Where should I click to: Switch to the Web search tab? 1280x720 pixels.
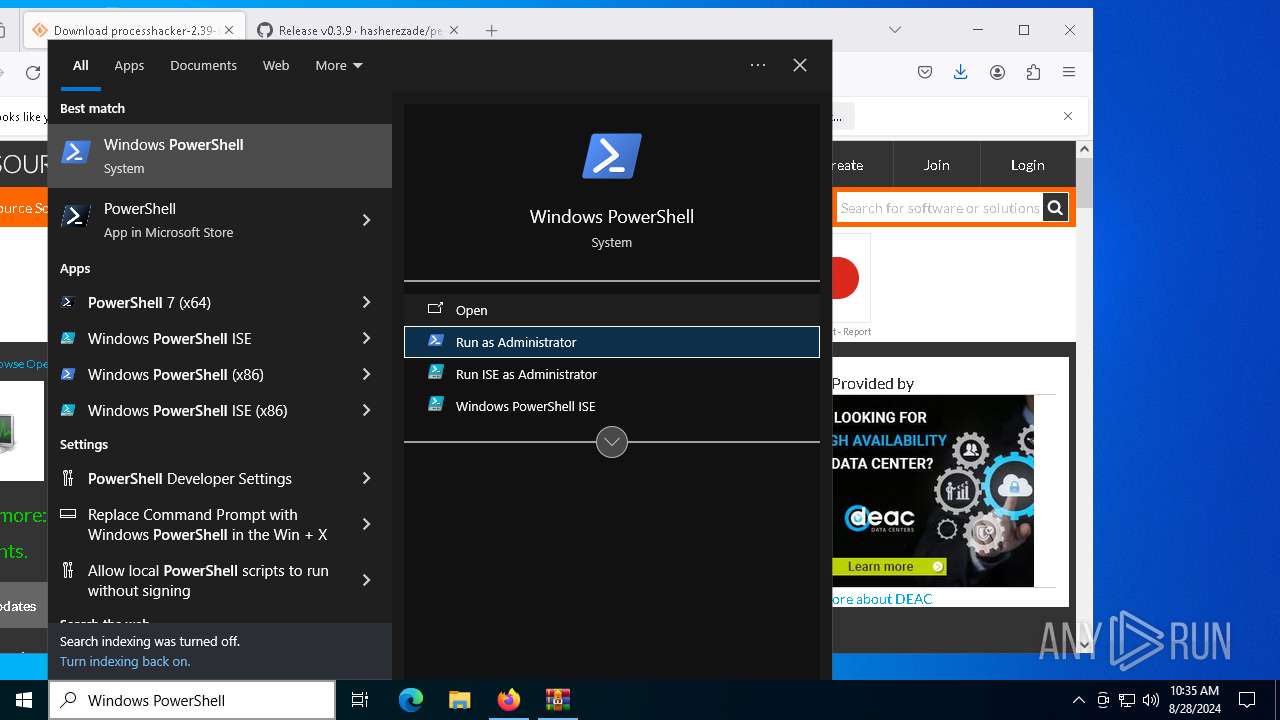(276, 65)
